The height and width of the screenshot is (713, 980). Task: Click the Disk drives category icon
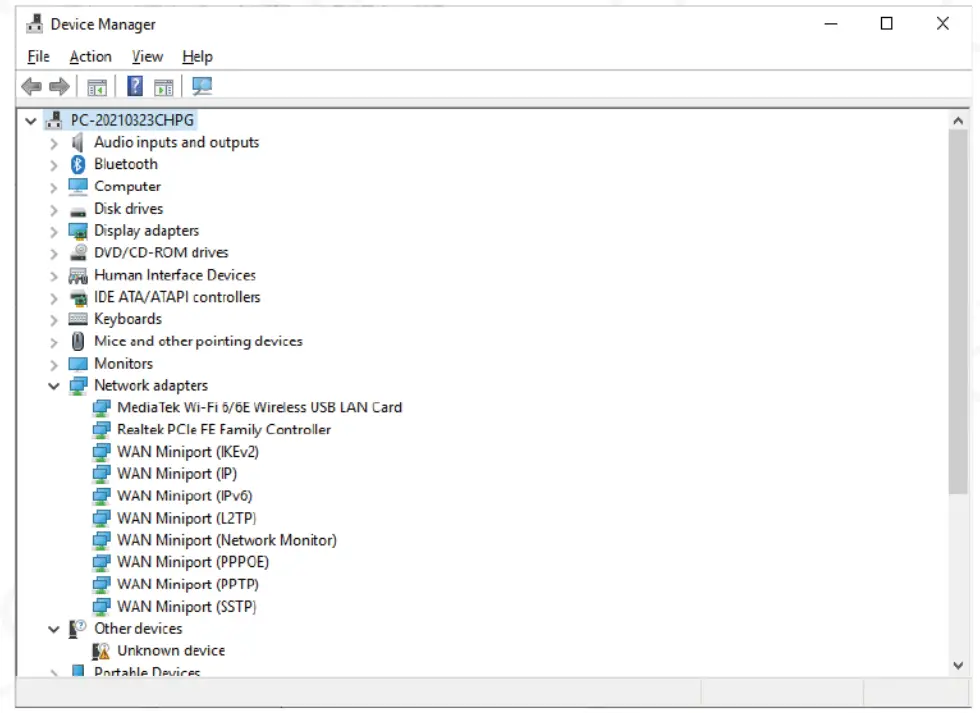pos(78,211)
